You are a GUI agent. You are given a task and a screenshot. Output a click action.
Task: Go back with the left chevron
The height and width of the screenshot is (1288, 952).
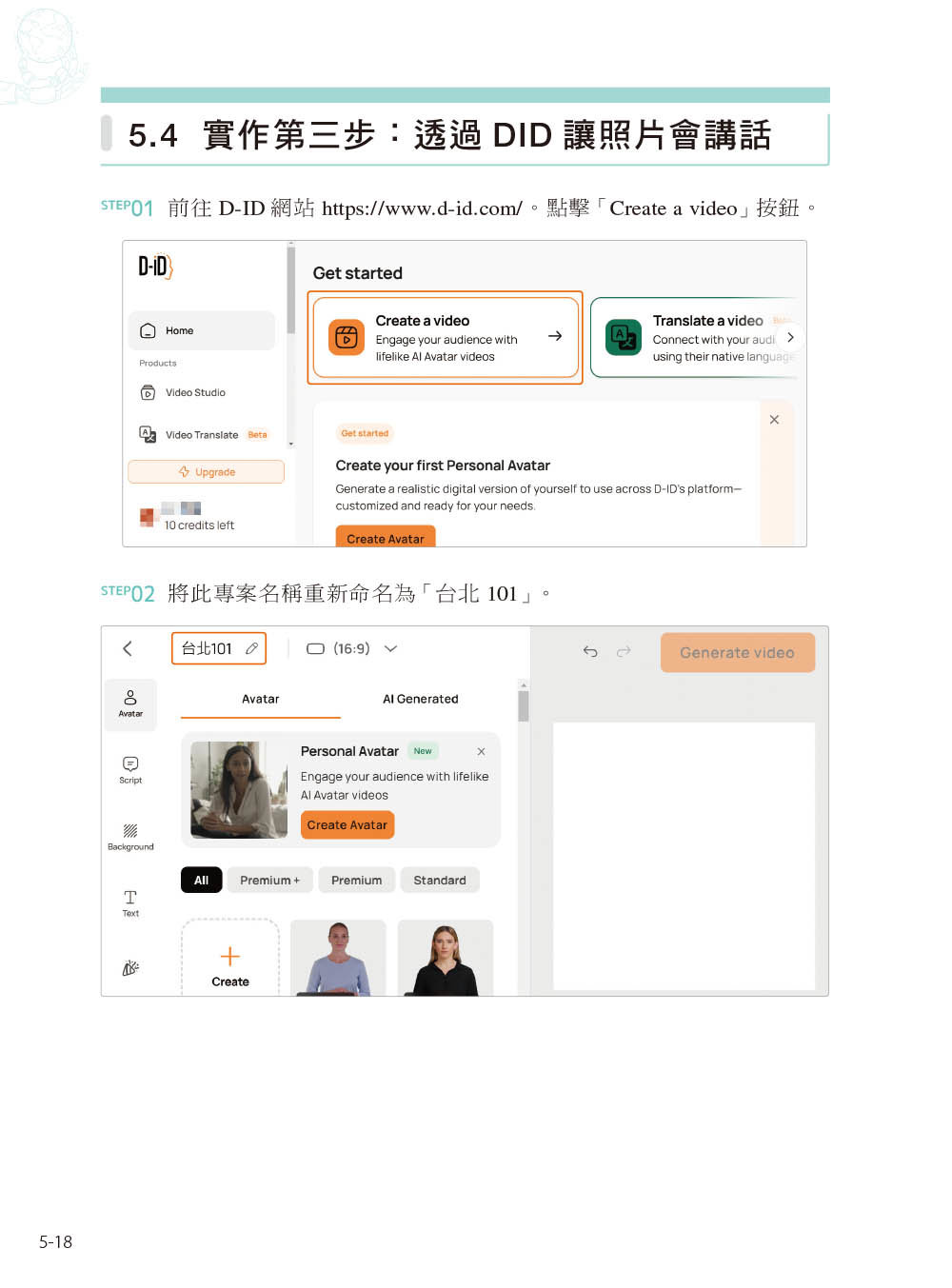128,648
